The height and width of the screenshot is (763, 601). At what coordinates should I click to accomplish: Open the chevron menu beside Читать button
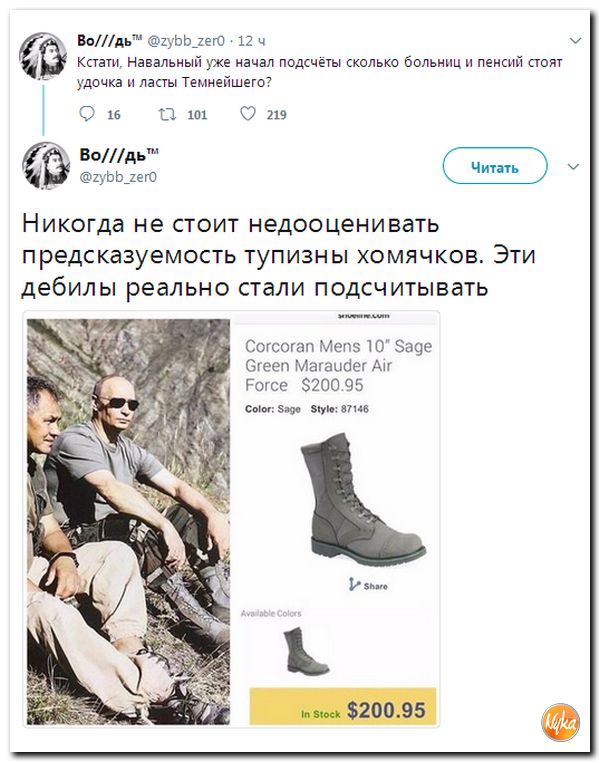(573, 167)
